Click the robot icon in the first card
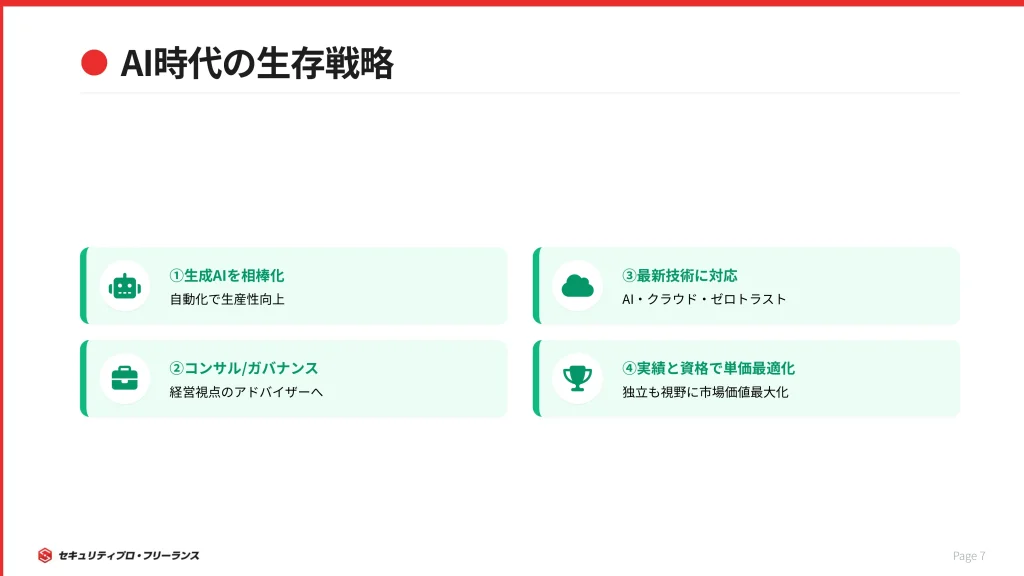This screenshot has width=1024, height=576. tap(125, 286)
